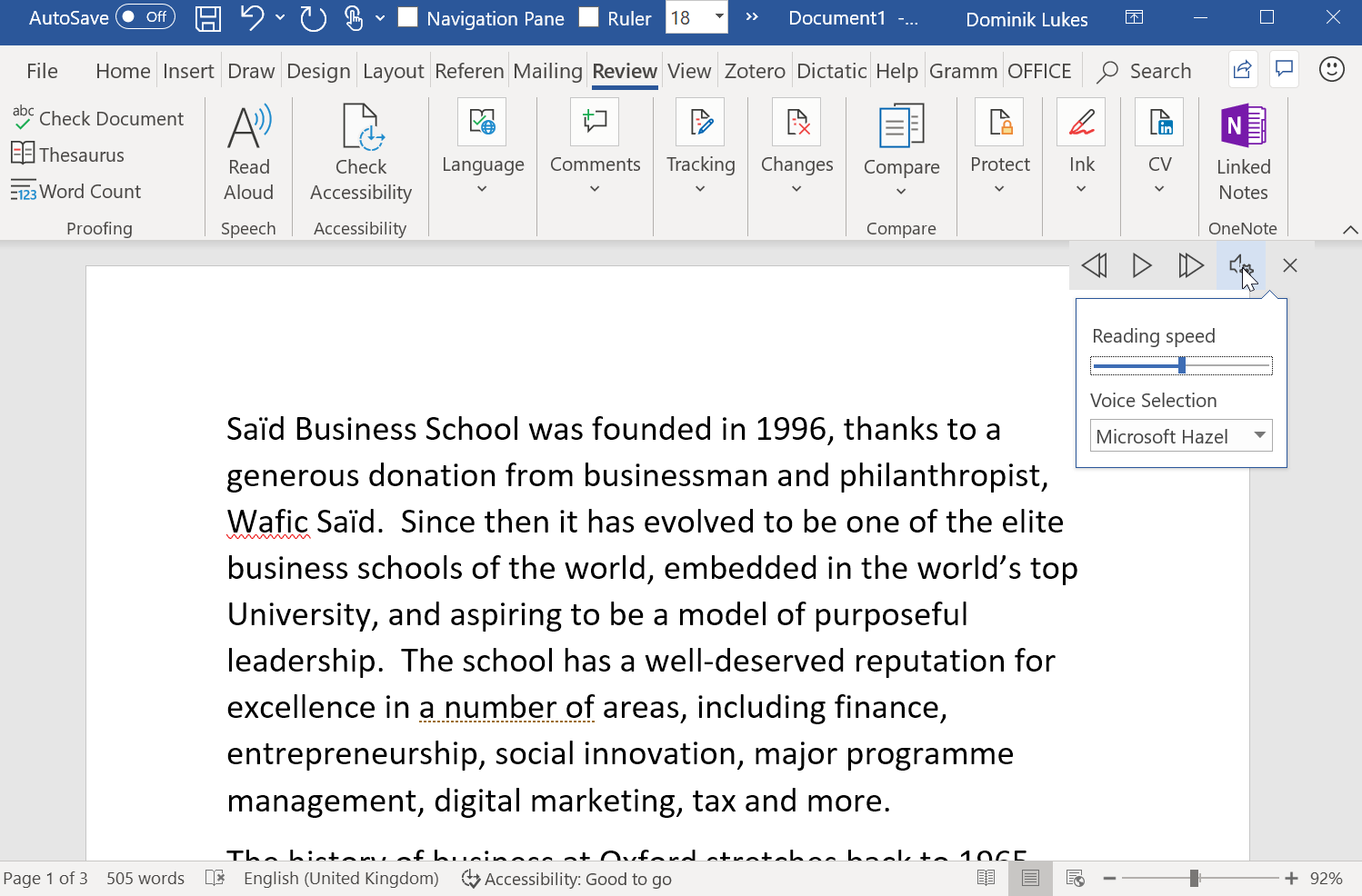The height and width of the screenshot is (896, 1362).
Task: Run Check Accessibility
Action: [361, 153]
